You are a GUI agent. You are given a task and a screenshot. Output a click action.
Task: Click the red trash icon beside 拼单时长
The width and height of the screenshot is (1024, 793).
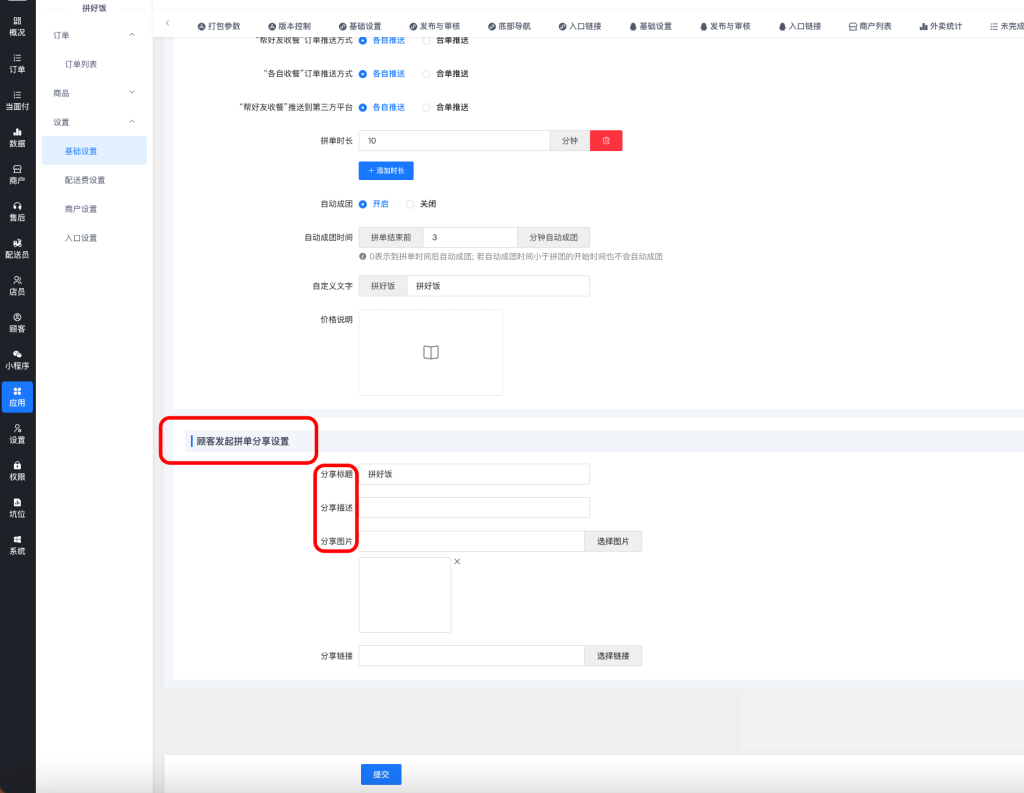tap(606, 141)
